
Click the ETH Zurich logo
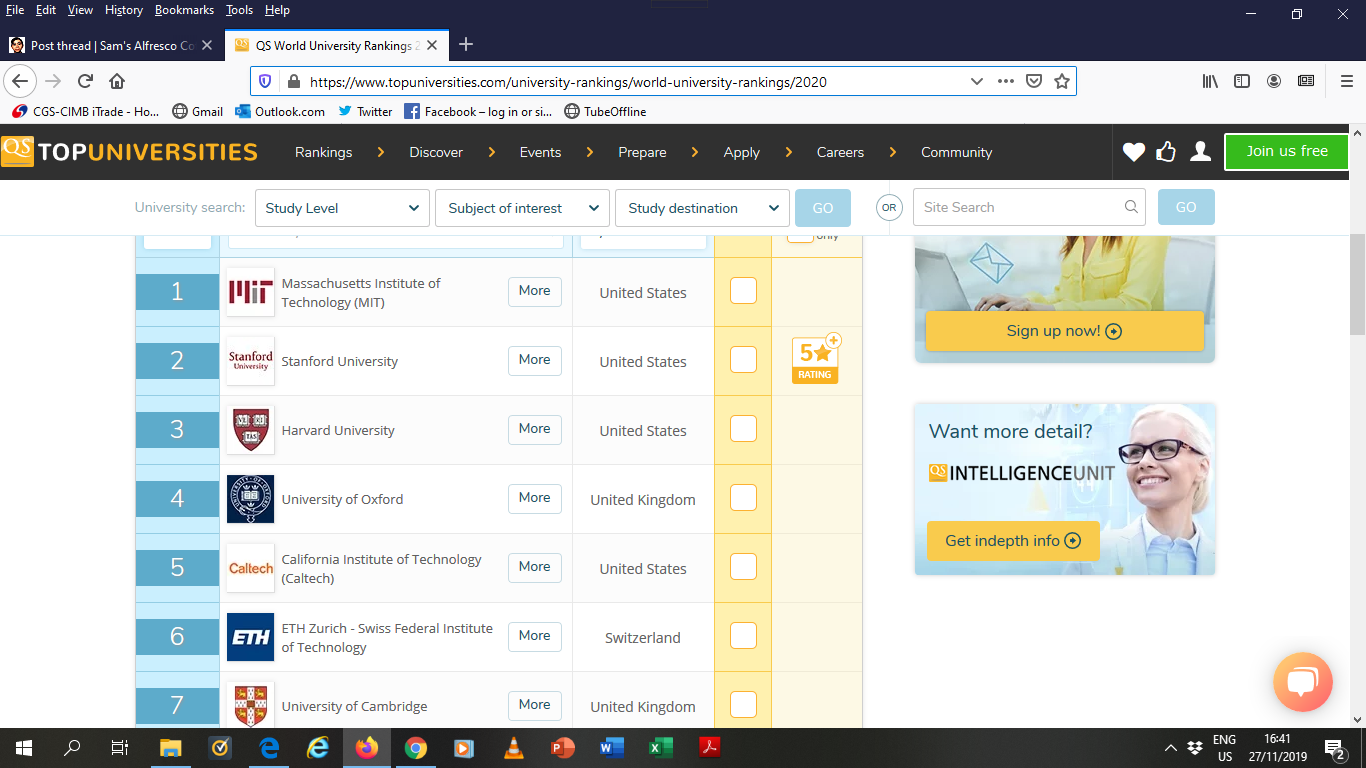[250, 637]
